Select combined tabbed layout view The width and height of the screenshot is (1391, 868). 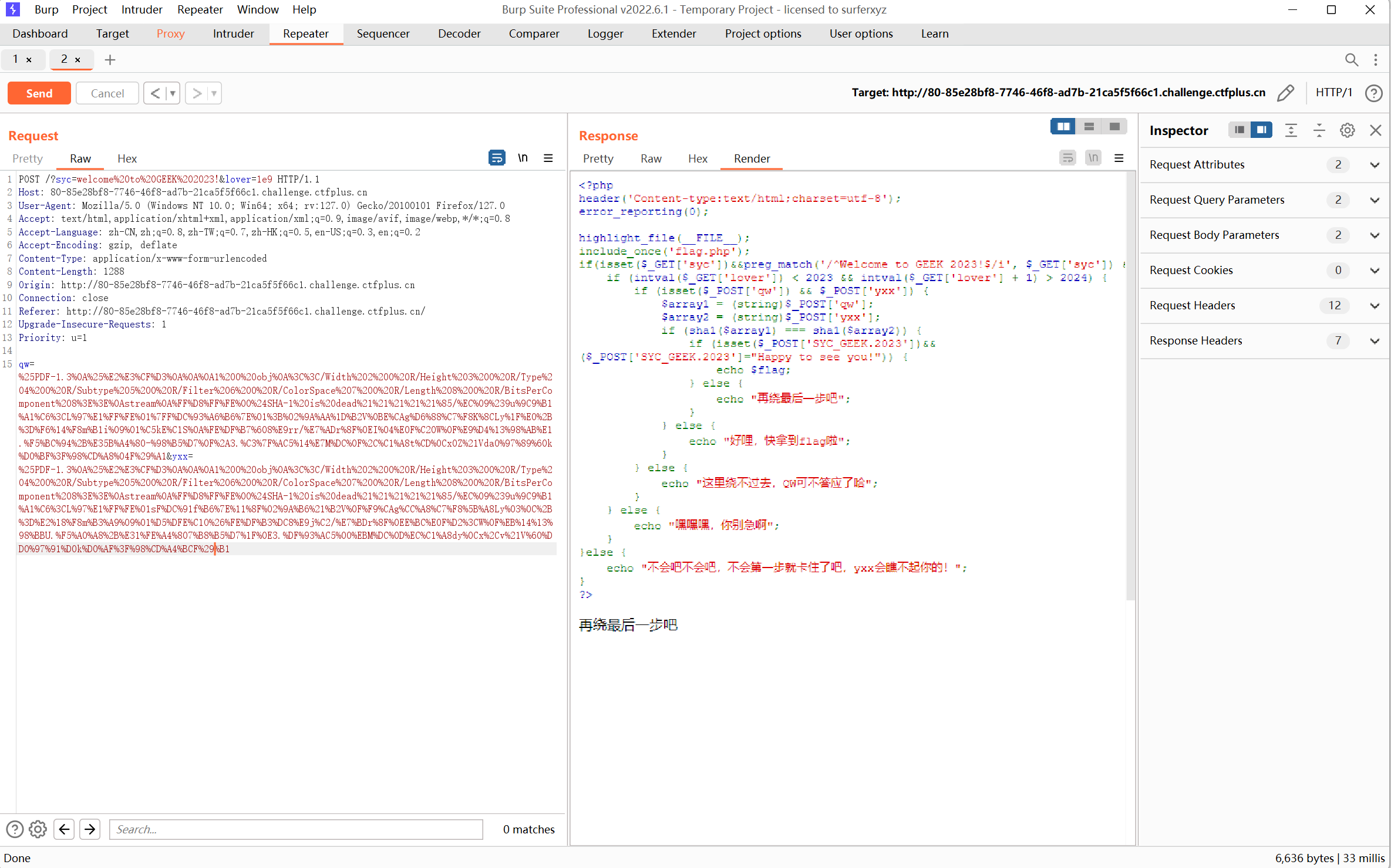tap(1114, 126)
